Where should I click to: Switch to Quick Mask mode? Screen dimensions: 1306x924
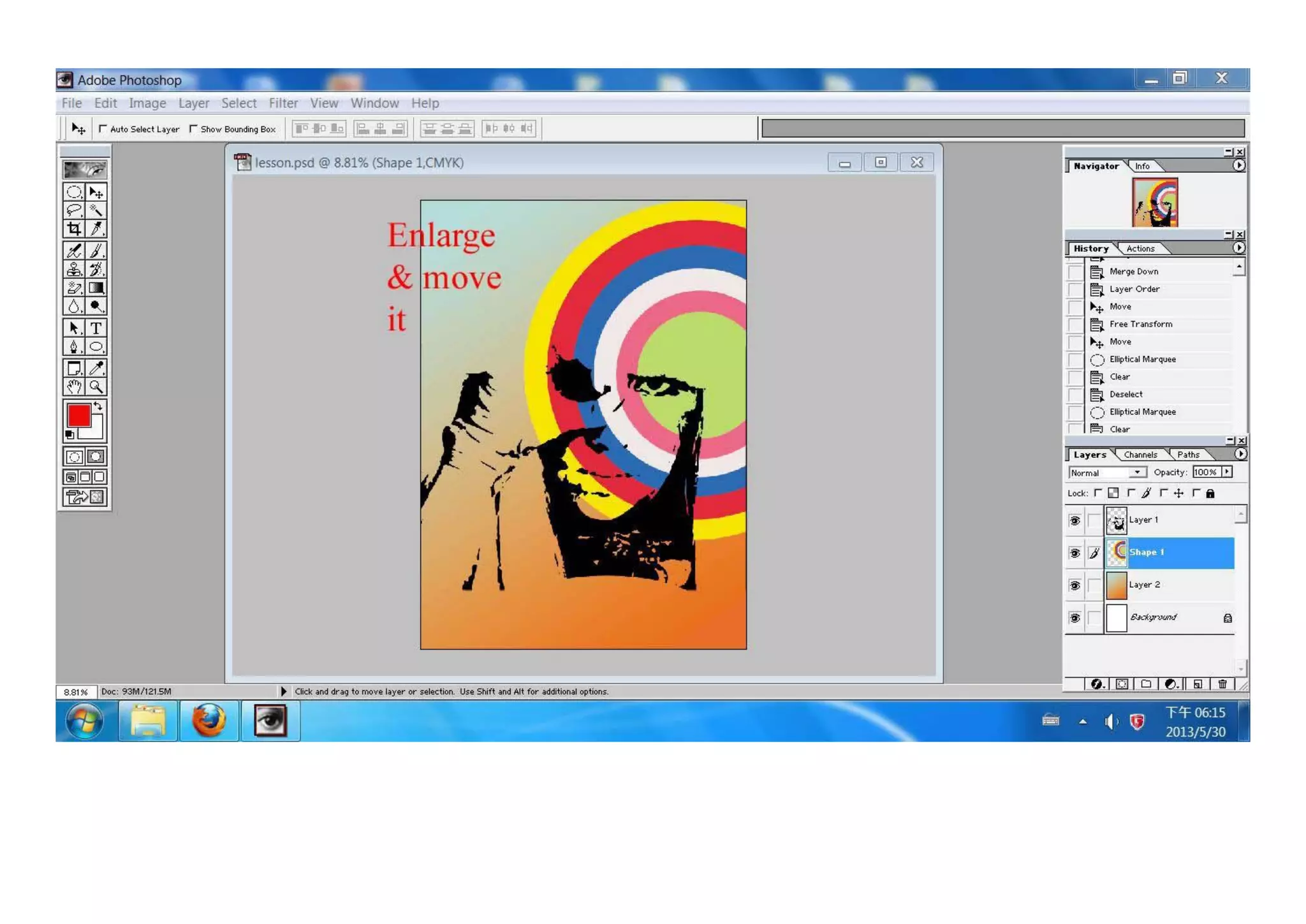pyautogui.click(x=96, y=457)
